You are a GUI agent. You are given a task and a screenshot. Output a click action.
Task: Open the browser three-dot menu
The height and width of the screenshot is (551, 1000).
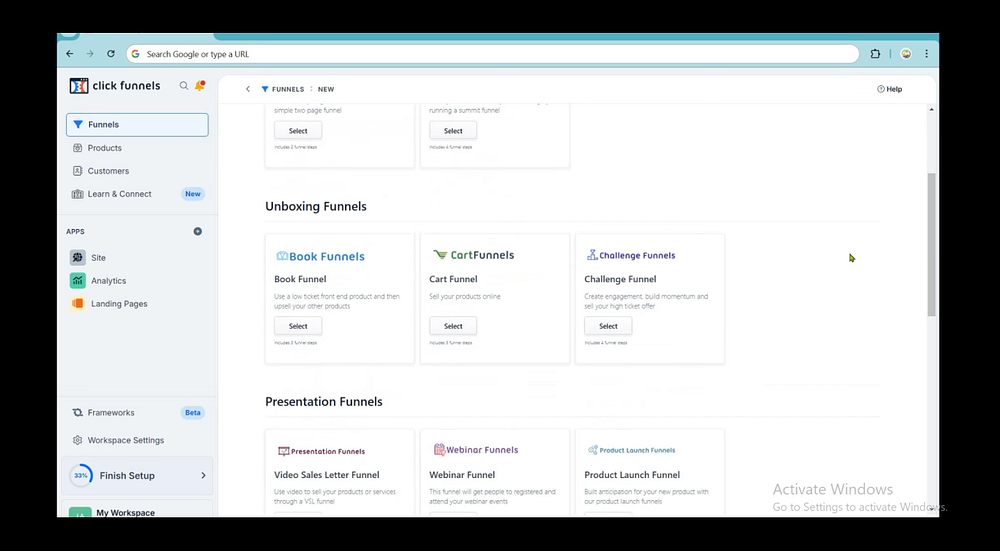[x=927, y=54]
